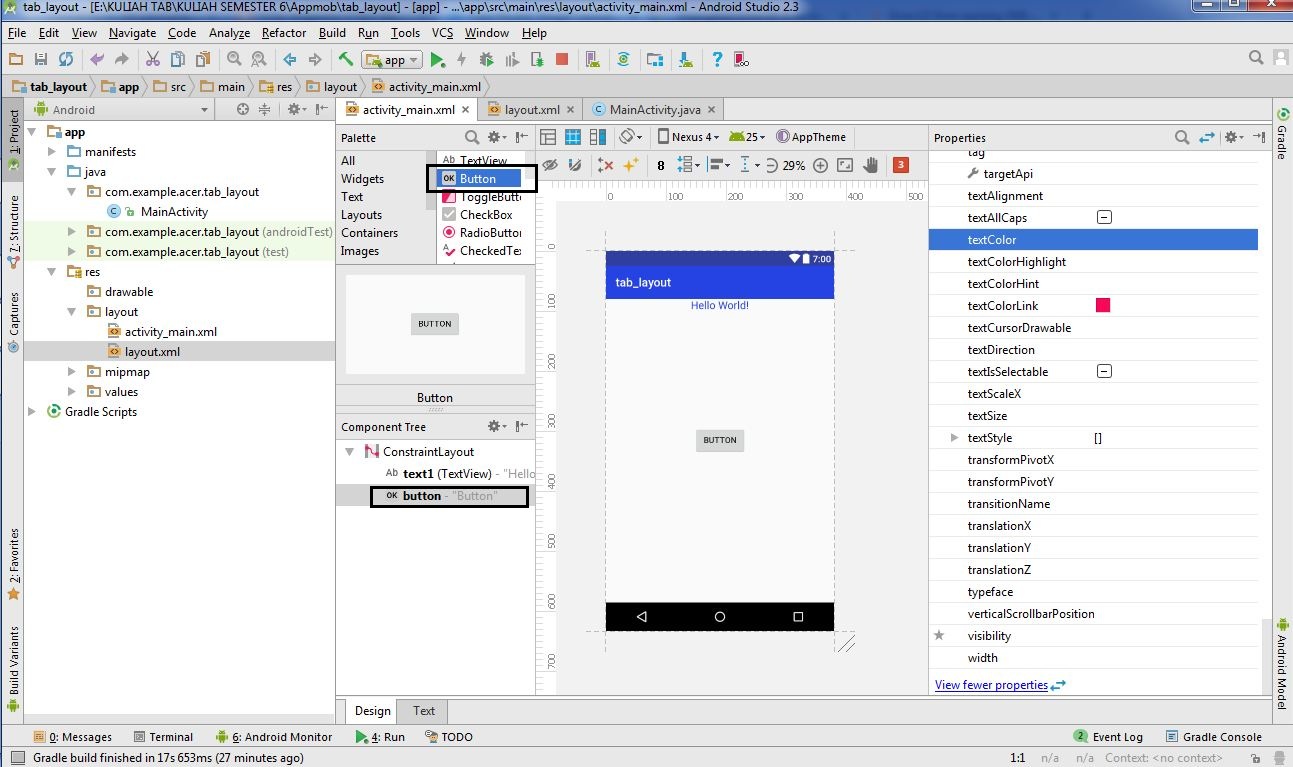Viewport: 1293px width, 767px height.
Task: Zoom out with the minus circle icon
Action: [x=772, y=165]
